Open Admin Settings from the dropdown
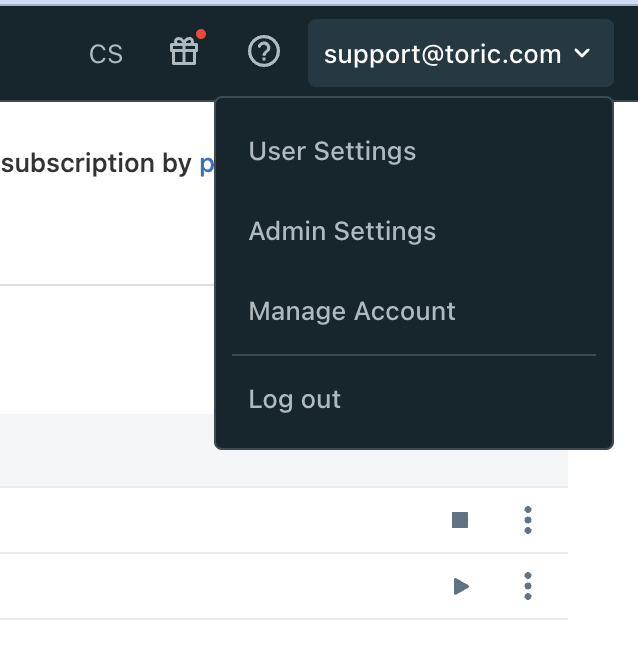 point(342,231)
